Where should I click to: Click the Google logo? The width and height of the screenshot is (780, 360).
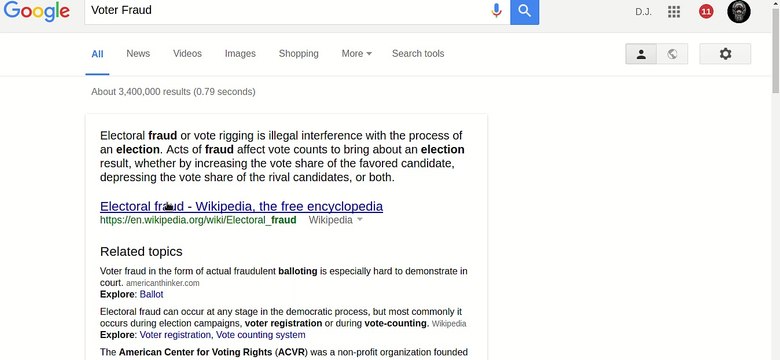pos(36,11)
